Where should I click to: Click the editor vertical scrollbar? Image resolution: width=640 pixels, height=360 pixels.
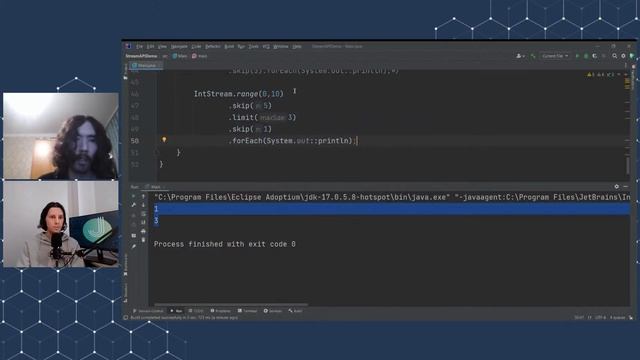click(627, 165)
